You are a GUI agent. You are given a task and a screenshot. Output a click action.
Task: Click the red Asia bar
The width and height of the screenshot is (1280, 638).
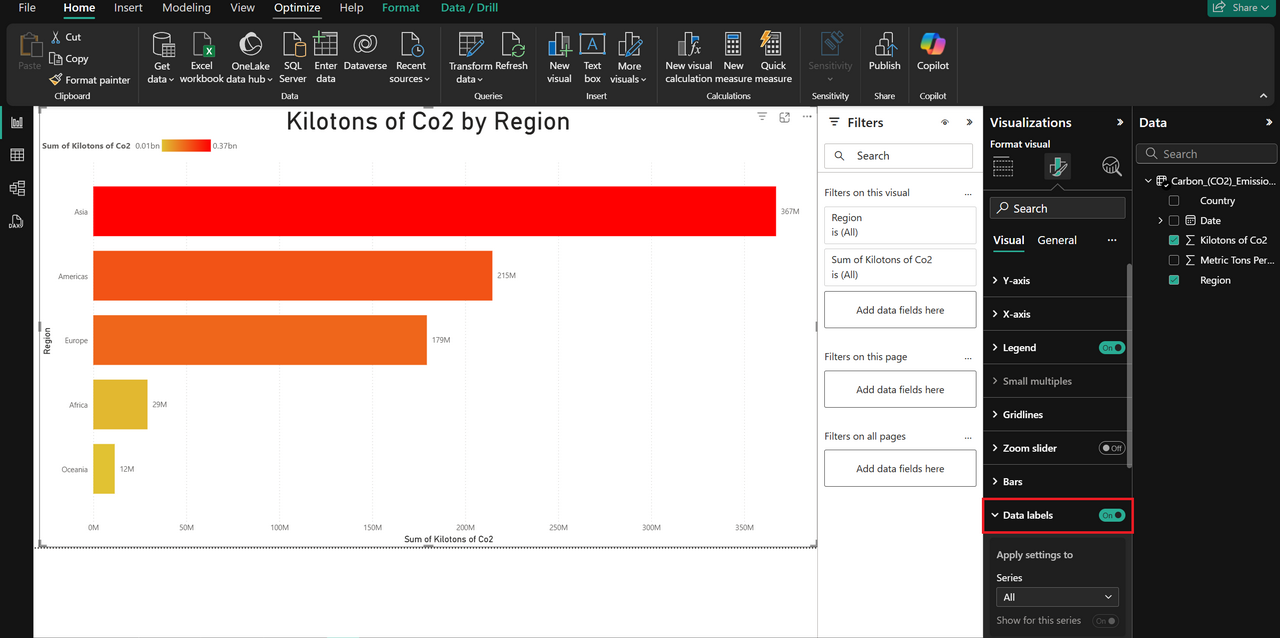434,211
